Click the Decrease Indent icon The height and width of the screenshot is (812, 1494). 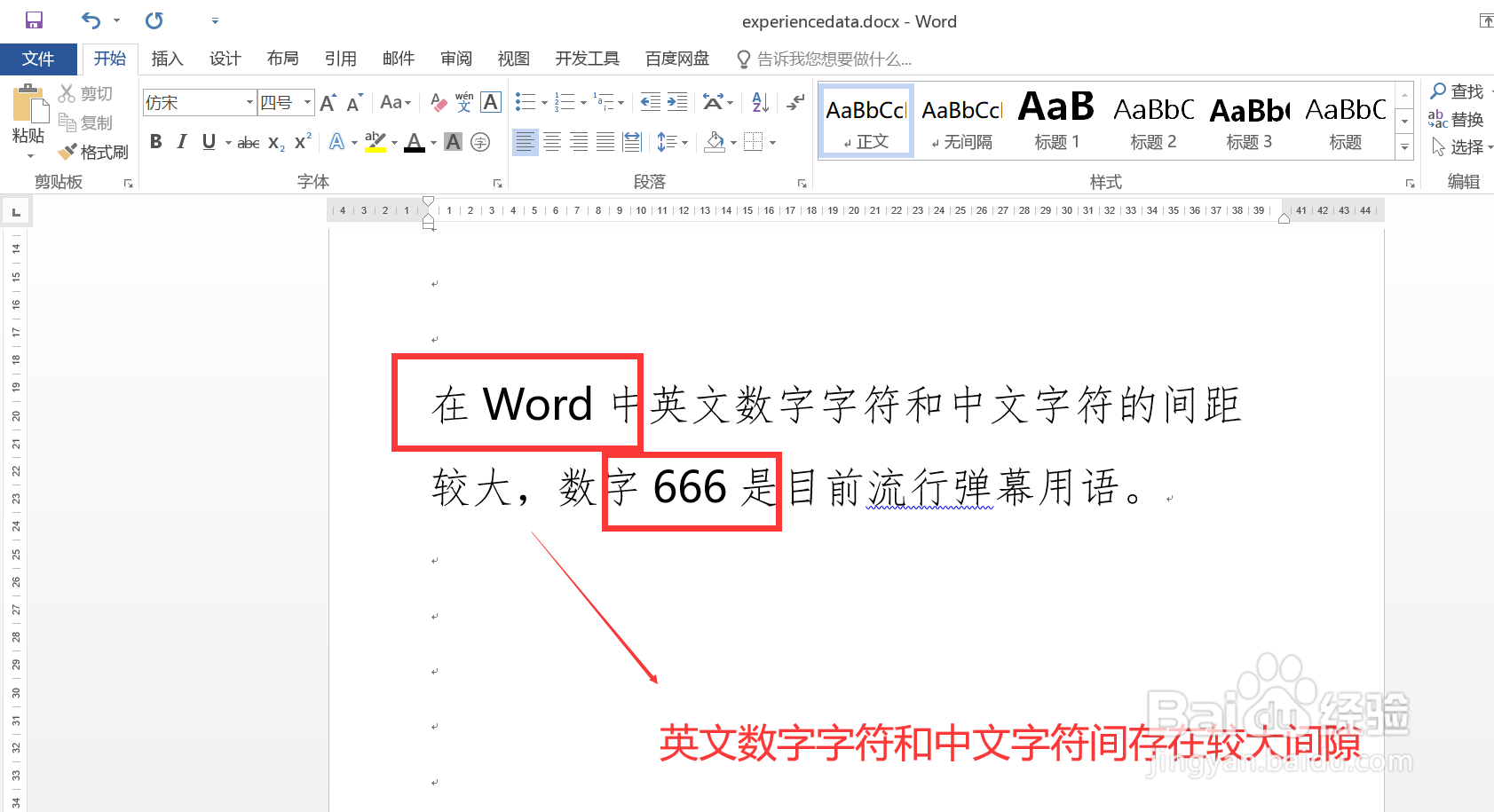pos(651,103)
